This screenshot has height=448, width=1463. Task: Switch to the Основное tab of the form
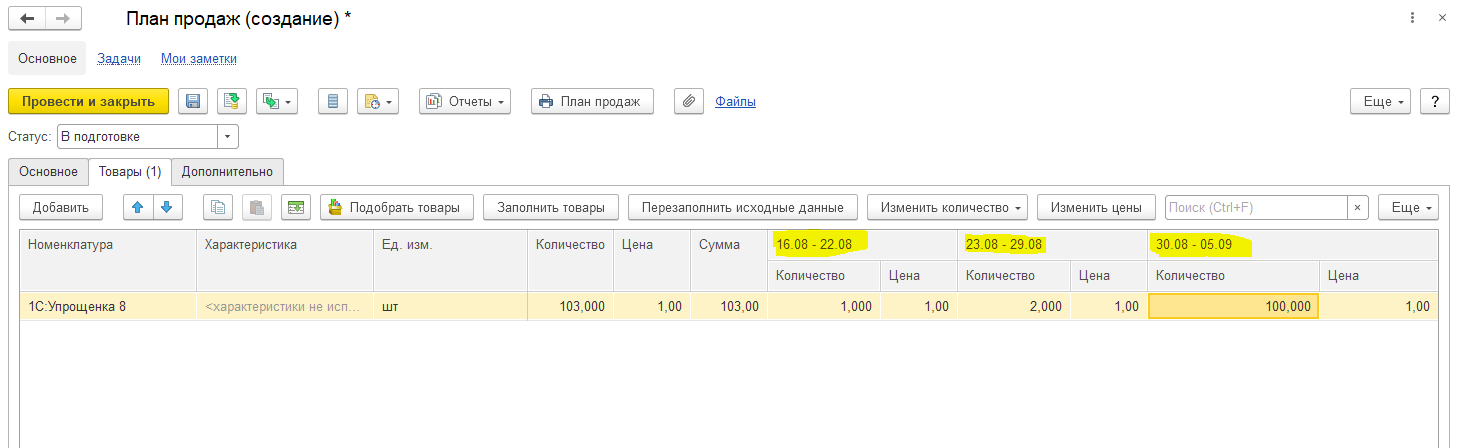pyautogui.click(x=48, y=171)
